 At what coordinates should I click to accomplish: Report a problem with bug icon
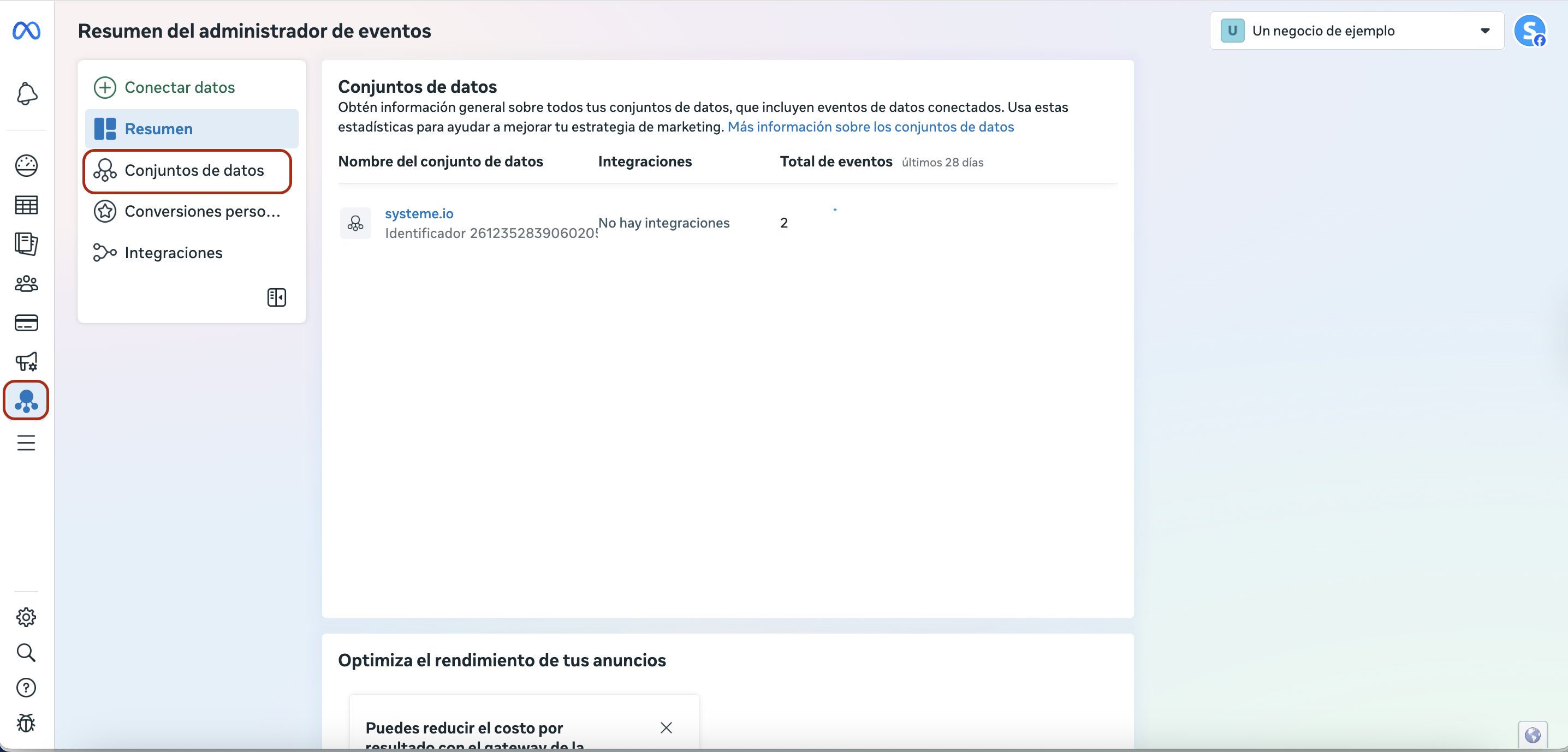[x=26, y=723]
